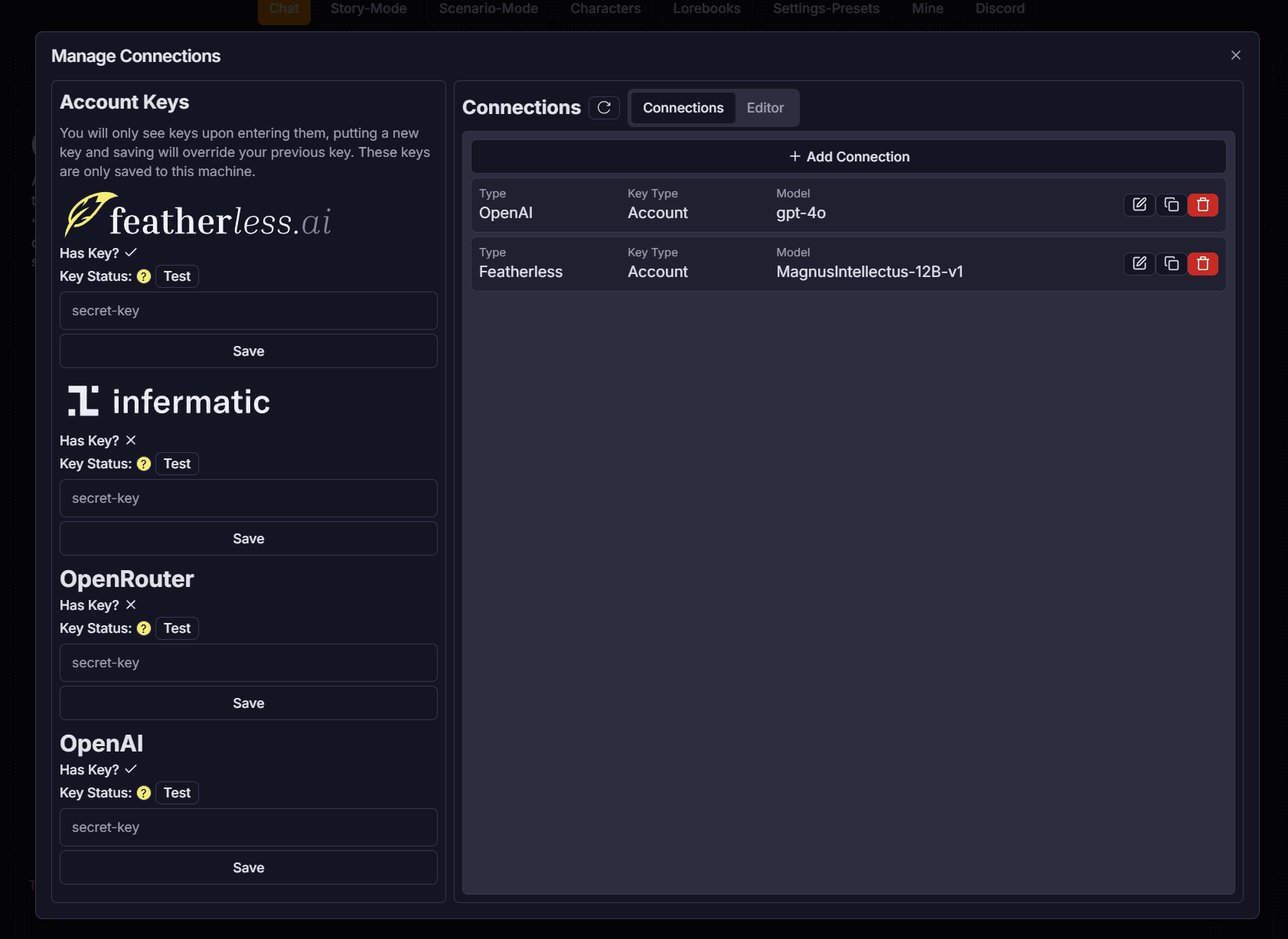
Task: Open Characters in background navigation
Action: (x=605, y=9)
